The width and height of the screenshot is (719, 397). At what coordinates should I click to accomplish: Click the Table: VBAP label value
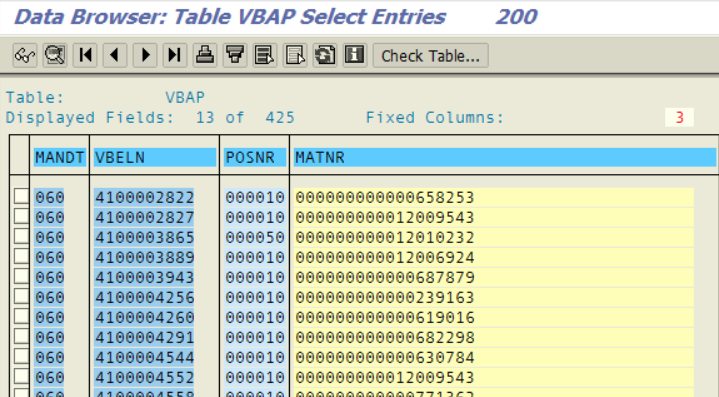pyautogui.click(x=185, y=97)
